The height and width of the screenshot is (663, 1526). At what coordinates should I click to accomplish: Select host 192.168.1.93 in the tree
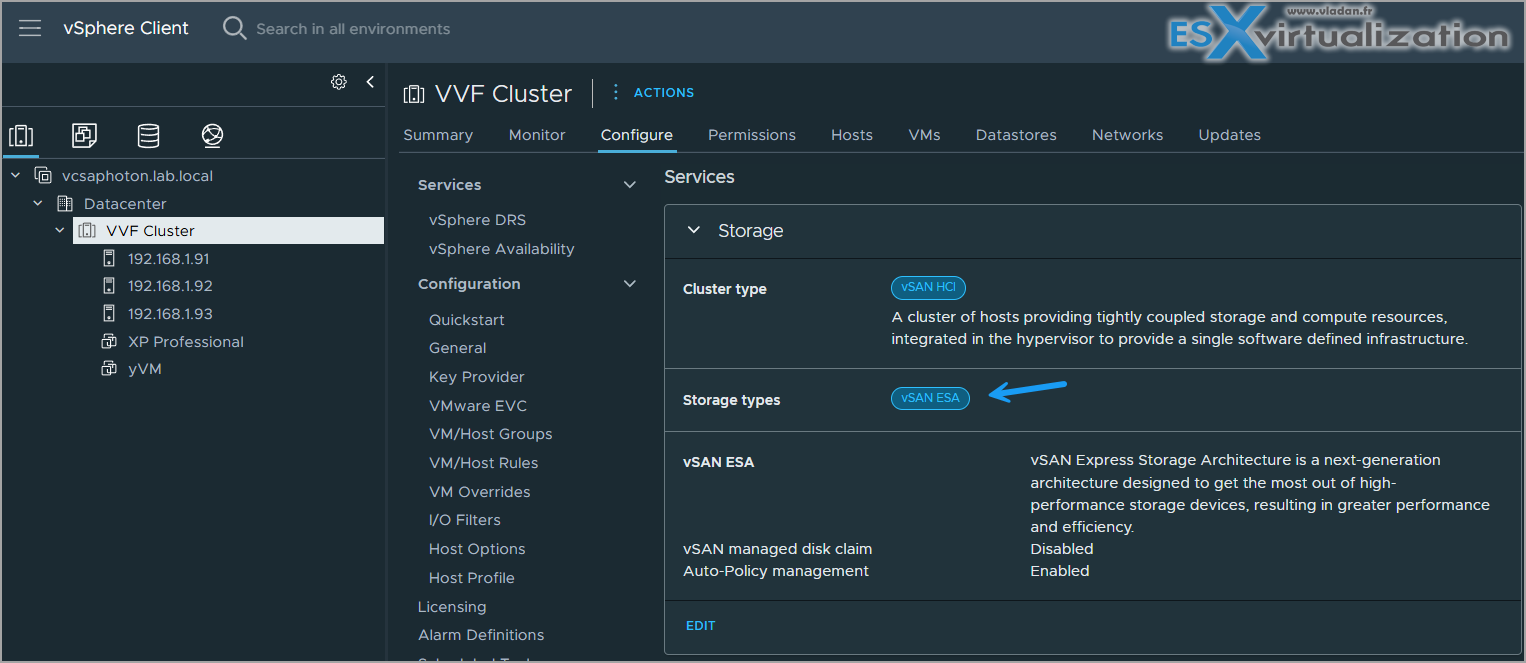(x=170, y=314)
